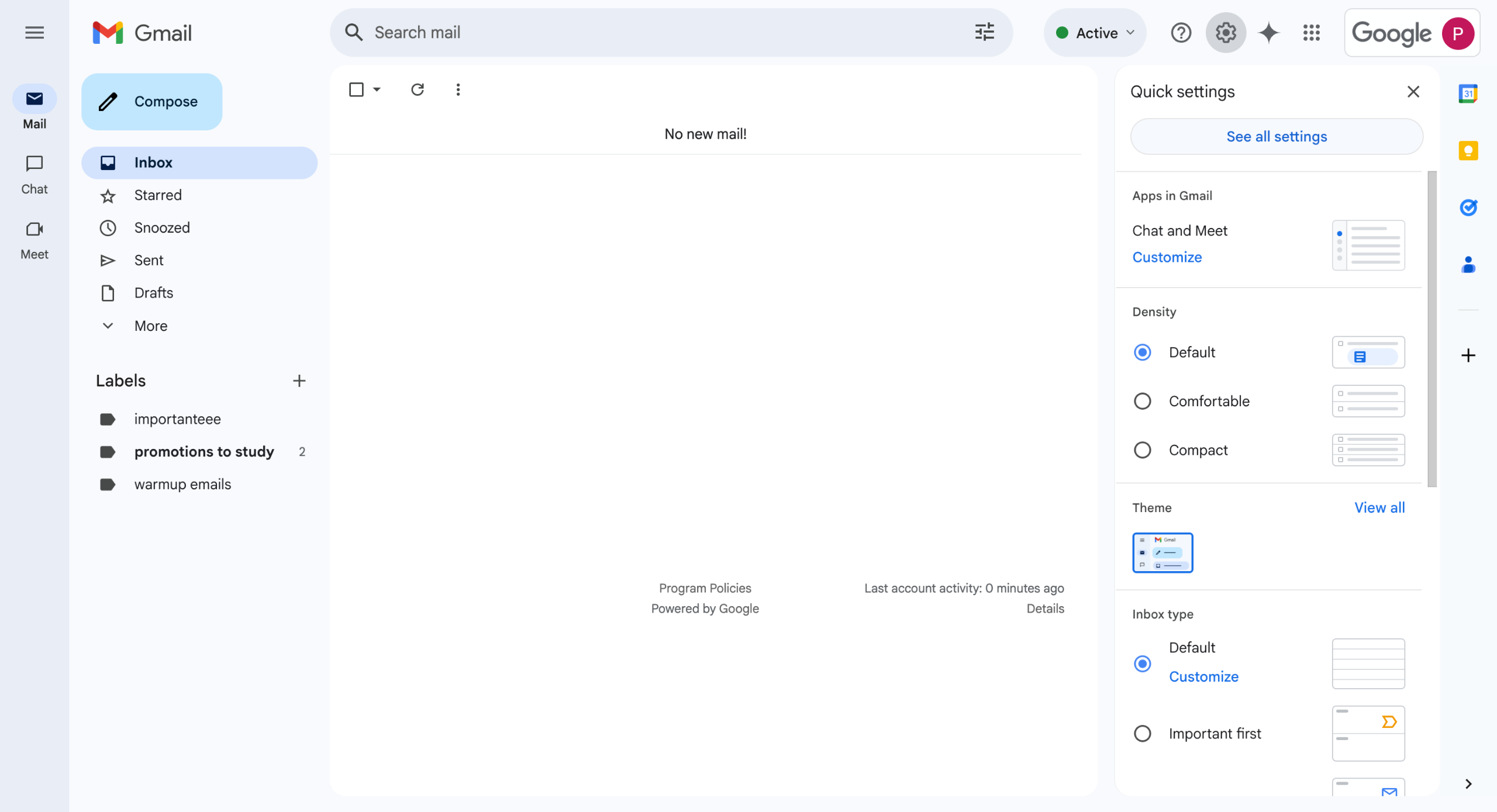
Task: Switch to the Chat tab
Action: click(x=34, y=173)
